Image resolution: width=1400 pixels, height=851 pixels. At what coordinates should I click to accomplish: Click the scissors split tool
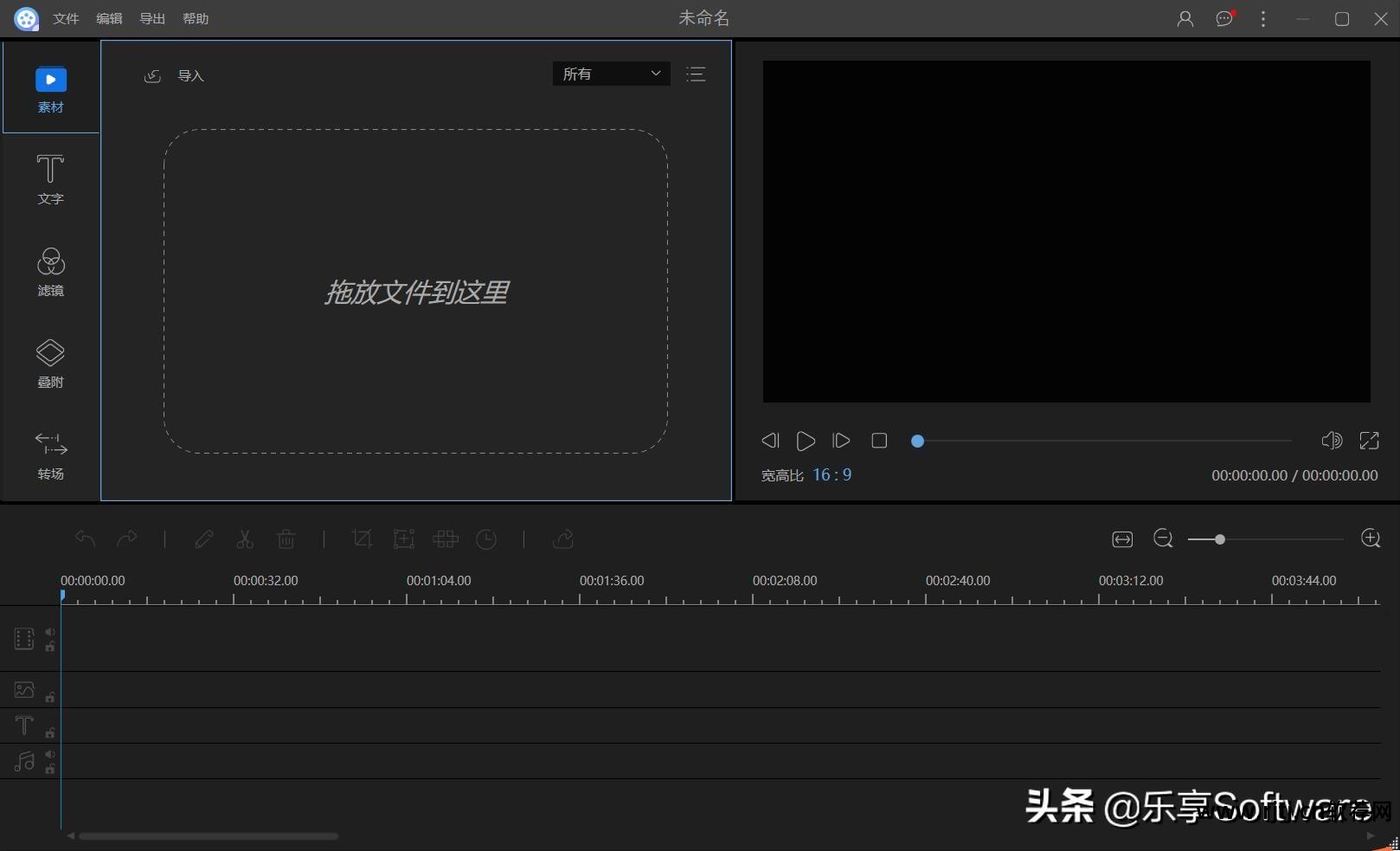click(x=245, y=539)
